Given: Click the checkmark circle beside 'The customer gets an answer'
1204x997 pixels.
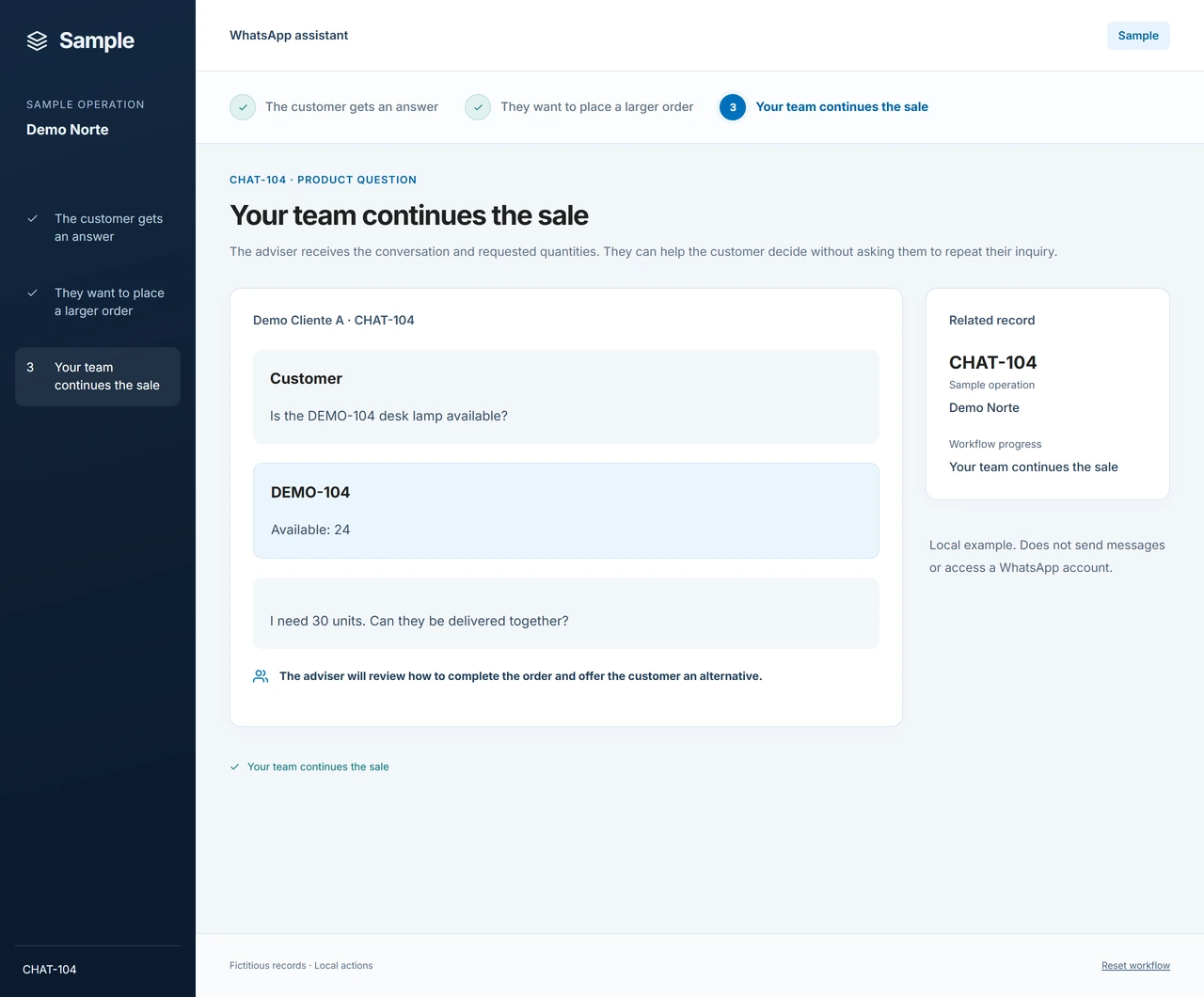Looking at the screenshot, I should point(243,107).
